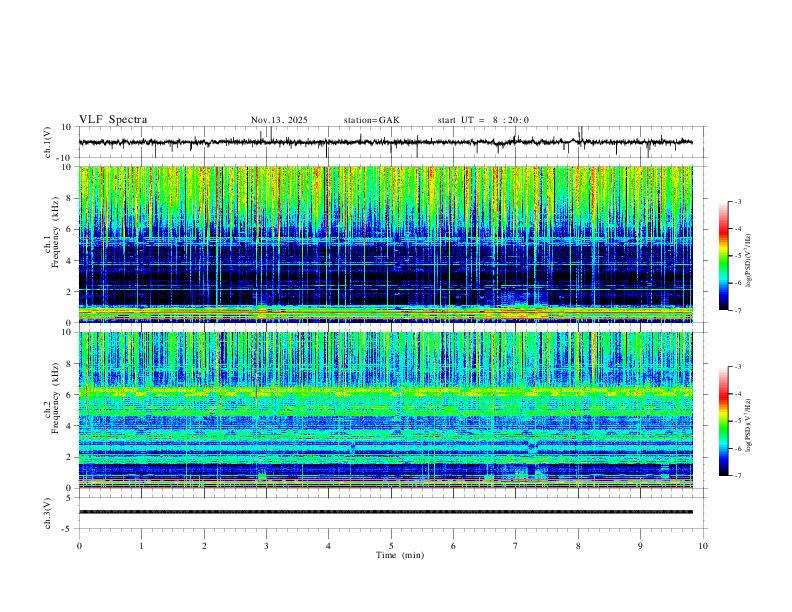Click the "4" kHz tick on ch.1 spectrogram

click(x=70, y=261)
